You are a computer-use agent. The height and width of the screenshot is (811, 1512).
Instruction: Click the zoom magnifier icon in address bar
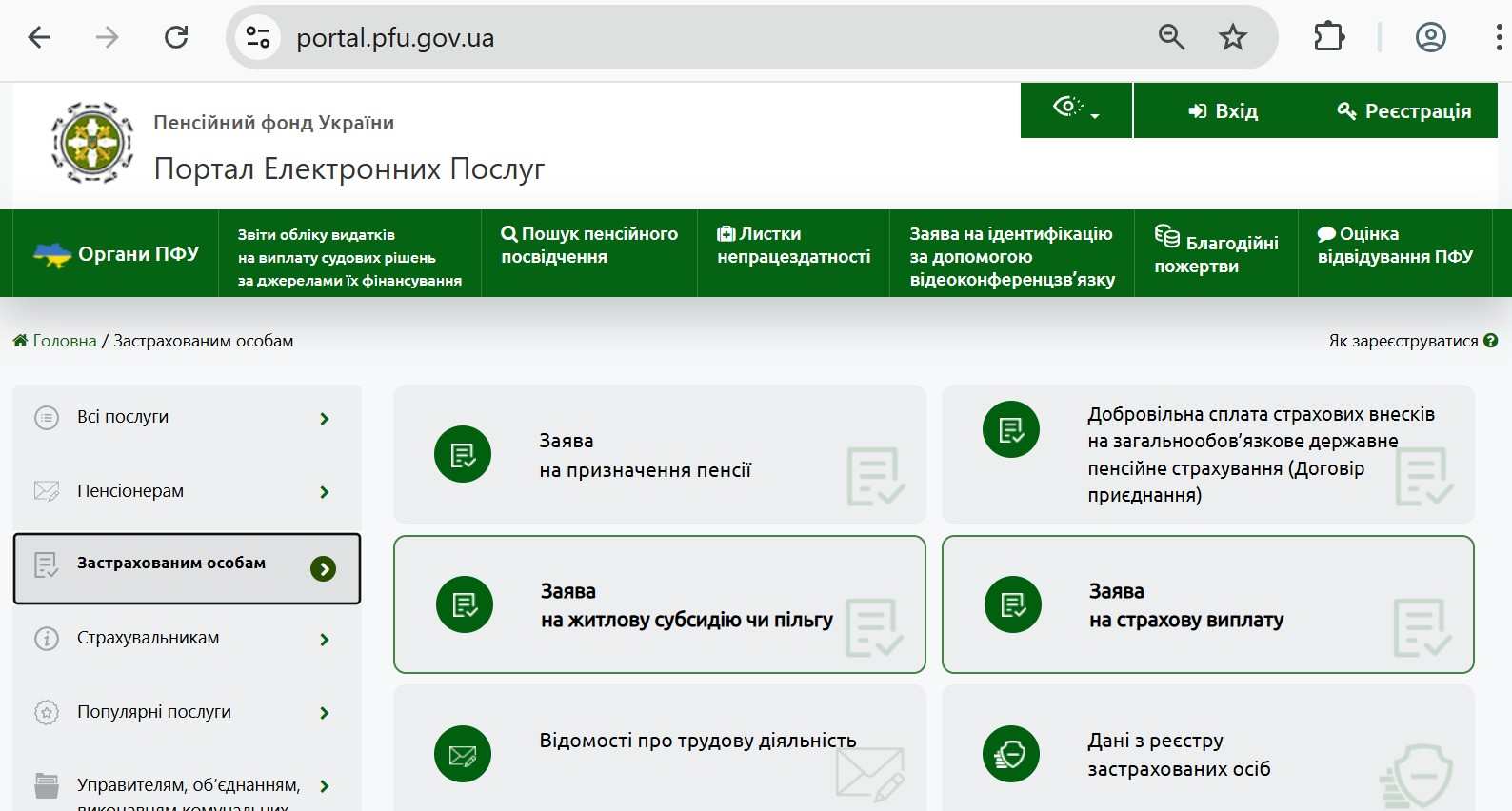pyautogui.click(x=1171, y=38)
